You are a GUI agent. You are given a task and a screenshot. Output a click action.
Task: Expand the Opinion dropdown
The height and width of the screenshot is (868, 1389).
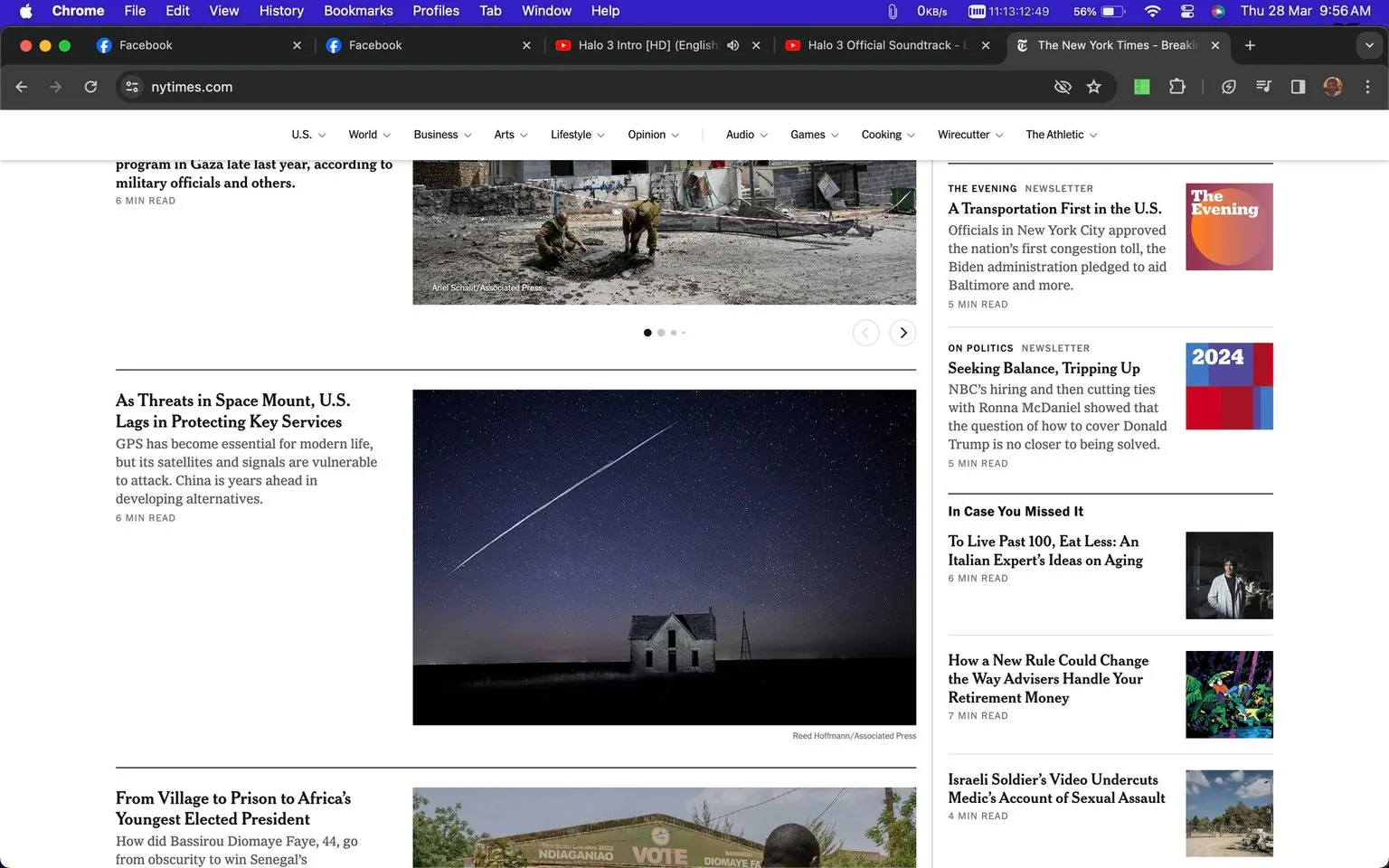click(676, 134)
